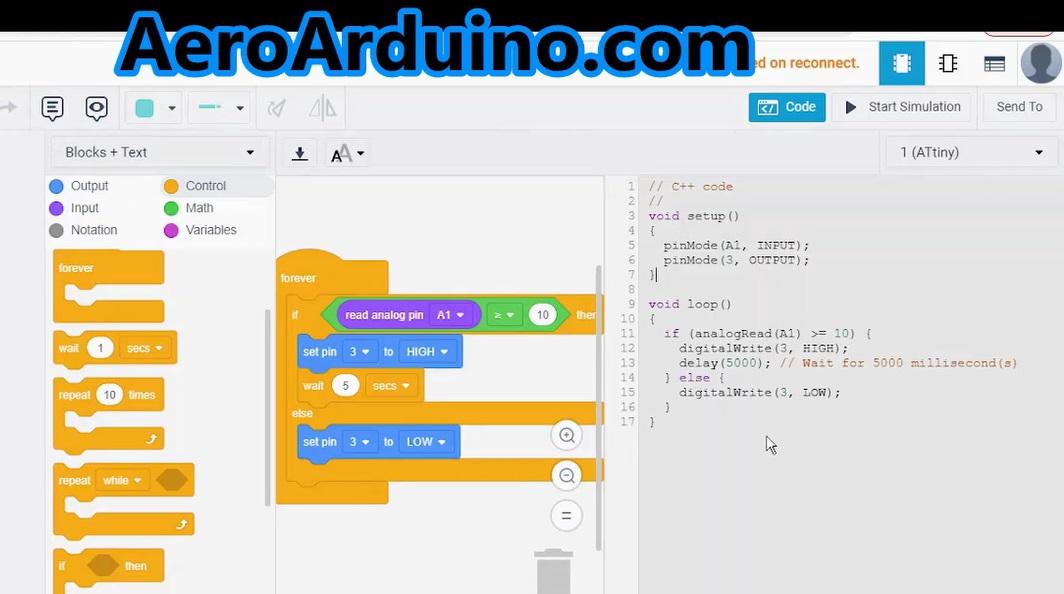Click the 'void setup()' code line

(694, 216)
